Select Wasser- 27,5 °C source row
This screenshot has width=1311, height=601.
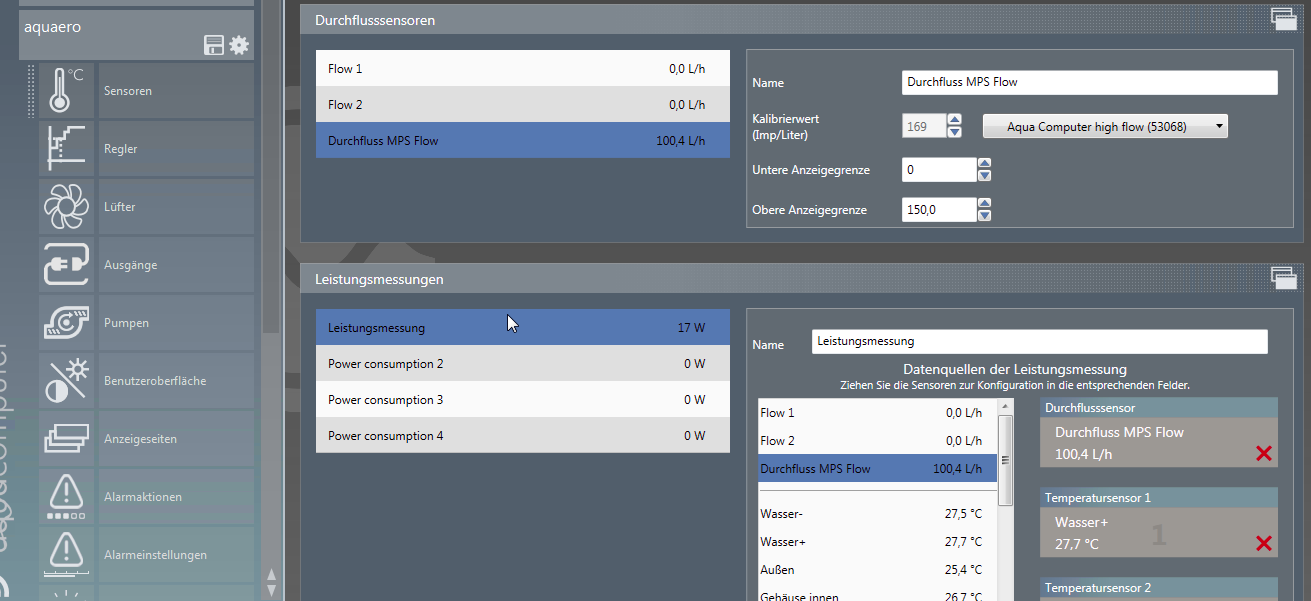877,513
